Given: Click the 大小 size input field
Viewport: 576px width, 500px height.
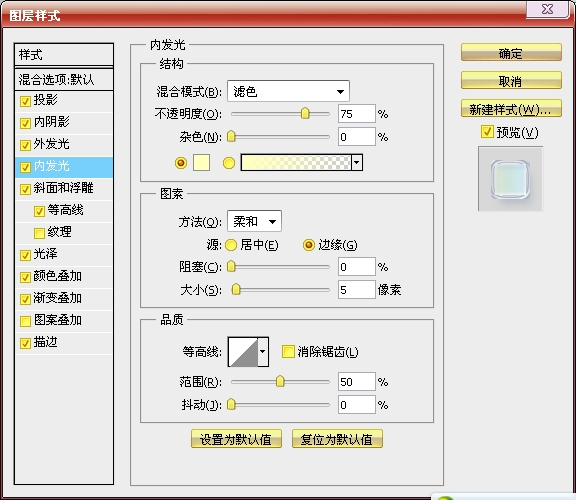Looking at the screenshot, I should pyautogui.click(x=357, y=290).
